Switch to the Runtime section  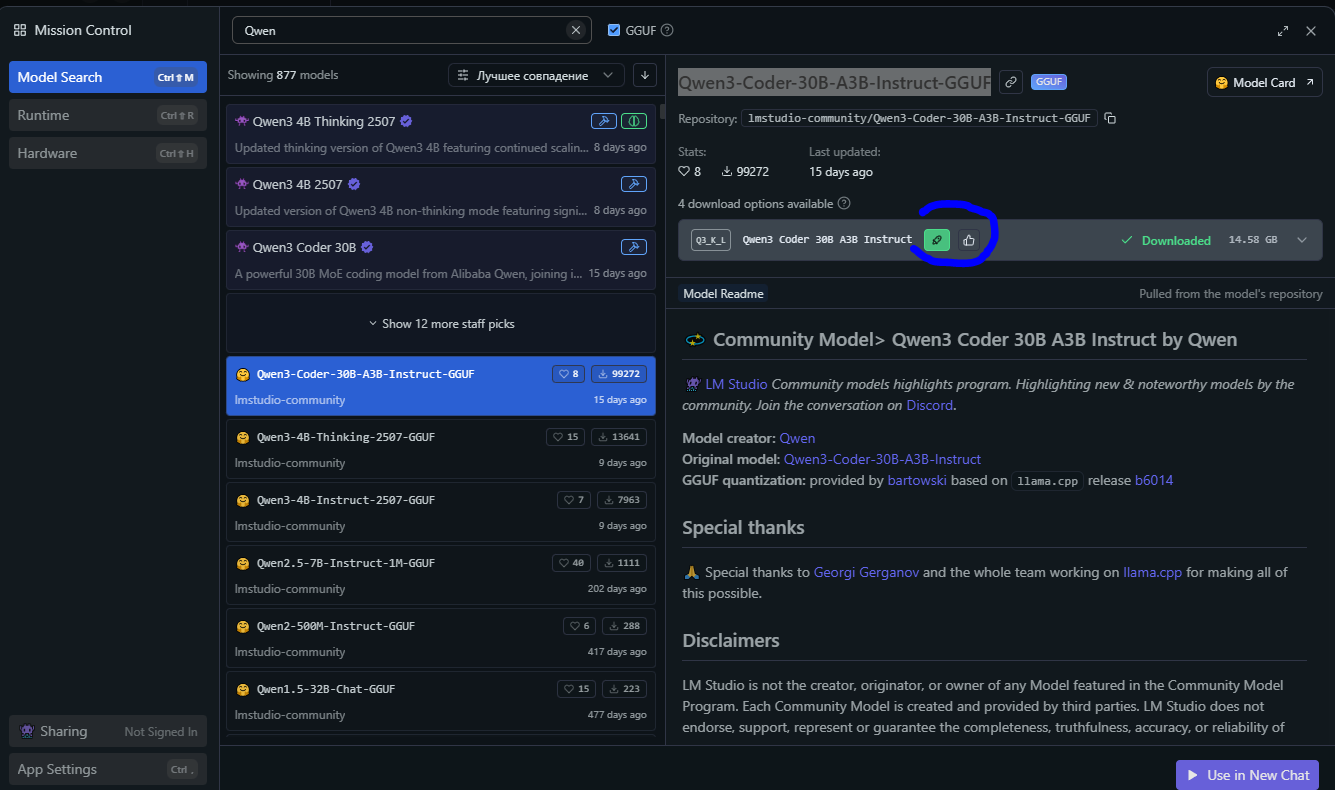coord(107,115)
